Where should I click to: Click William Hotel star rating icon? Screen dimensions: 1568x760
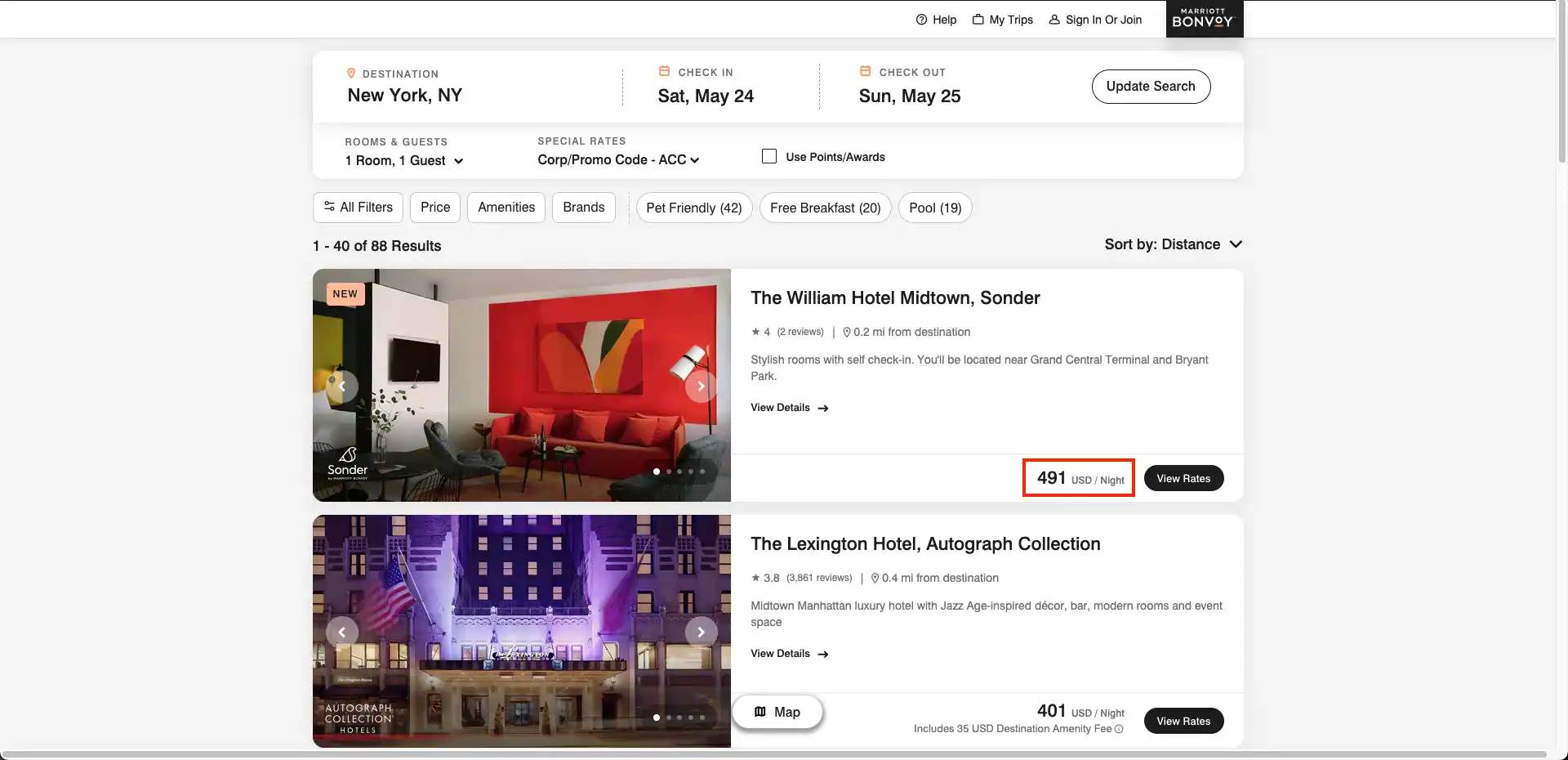pos(755,332)
